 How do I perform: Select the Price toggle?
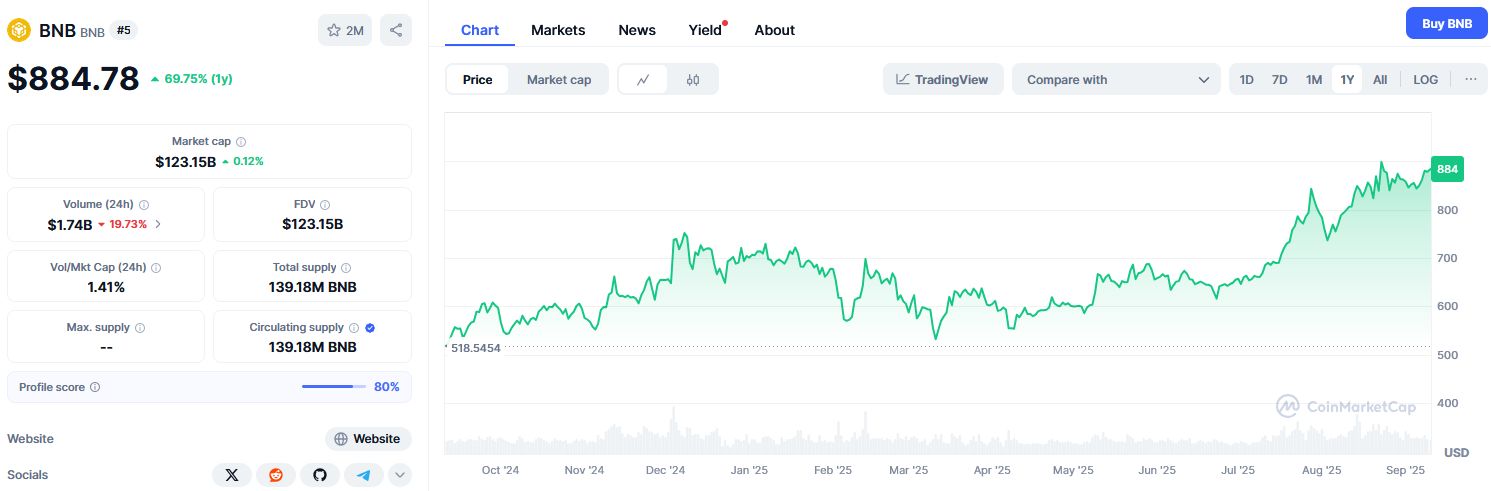click(478, 80)
